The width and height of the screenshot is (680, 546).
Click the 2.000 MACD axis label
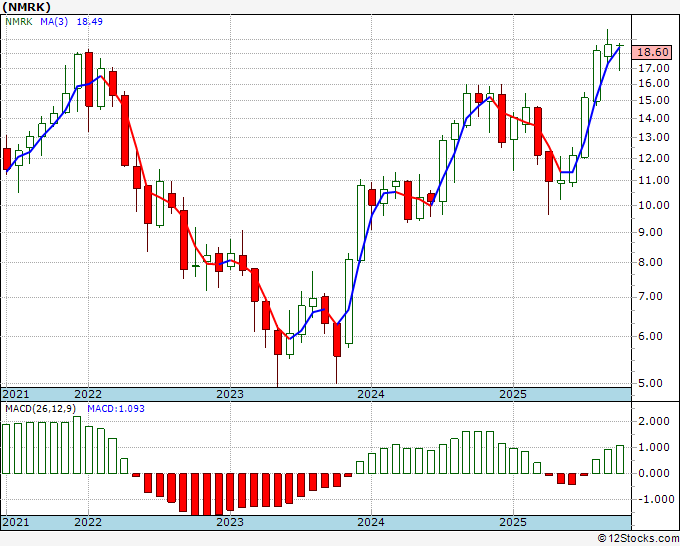click(x=654, y=422)
